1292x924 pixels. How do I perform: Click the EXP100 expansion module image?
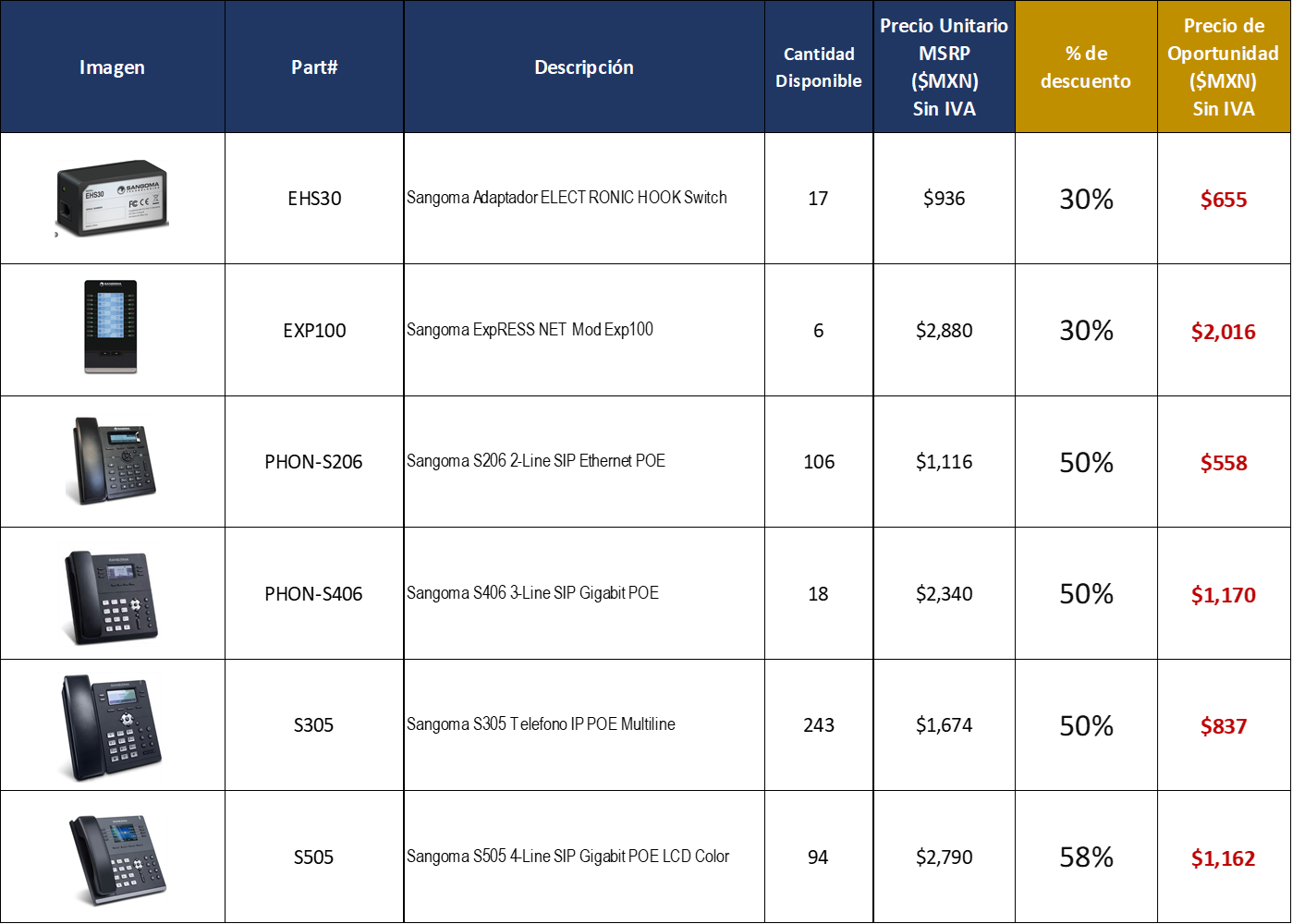(x=111, y=327)
